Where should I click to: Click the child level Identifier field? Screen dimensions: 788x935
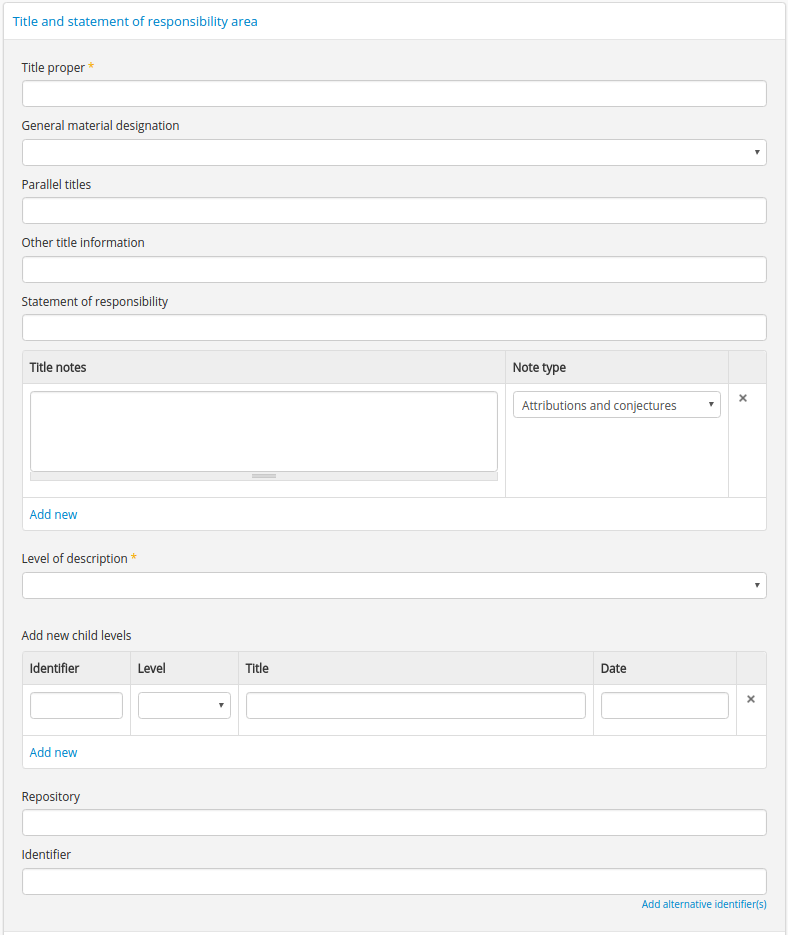click(x=76, y=705)
